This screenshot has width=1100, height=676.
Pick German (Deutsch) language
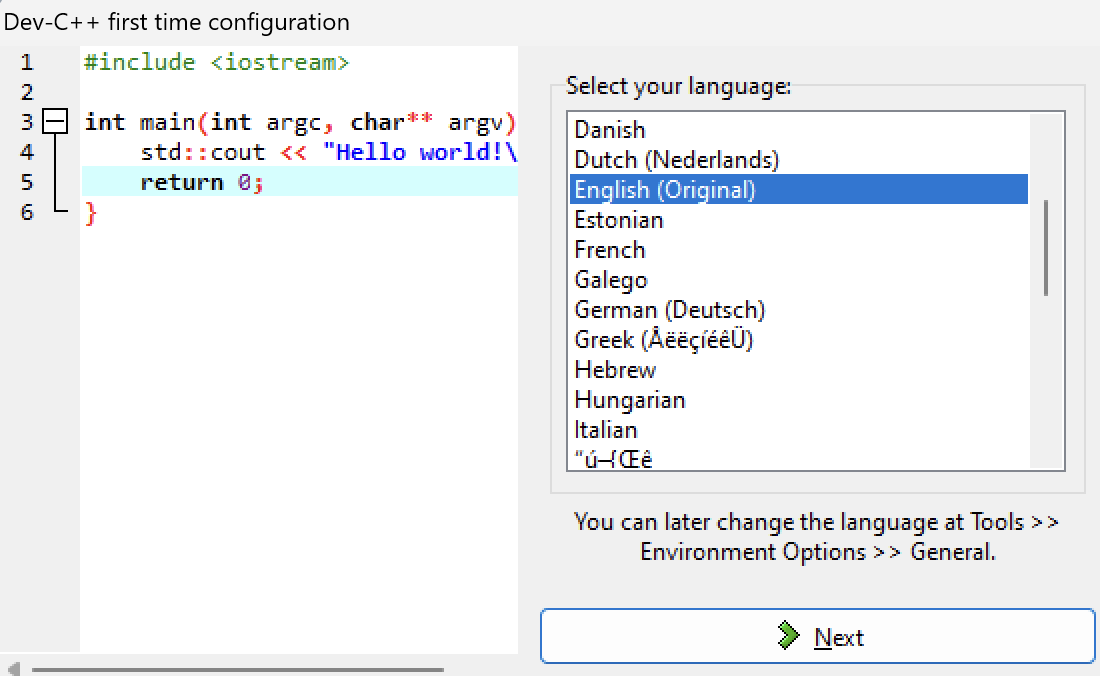pyautogui.click(x=798, y=310)
